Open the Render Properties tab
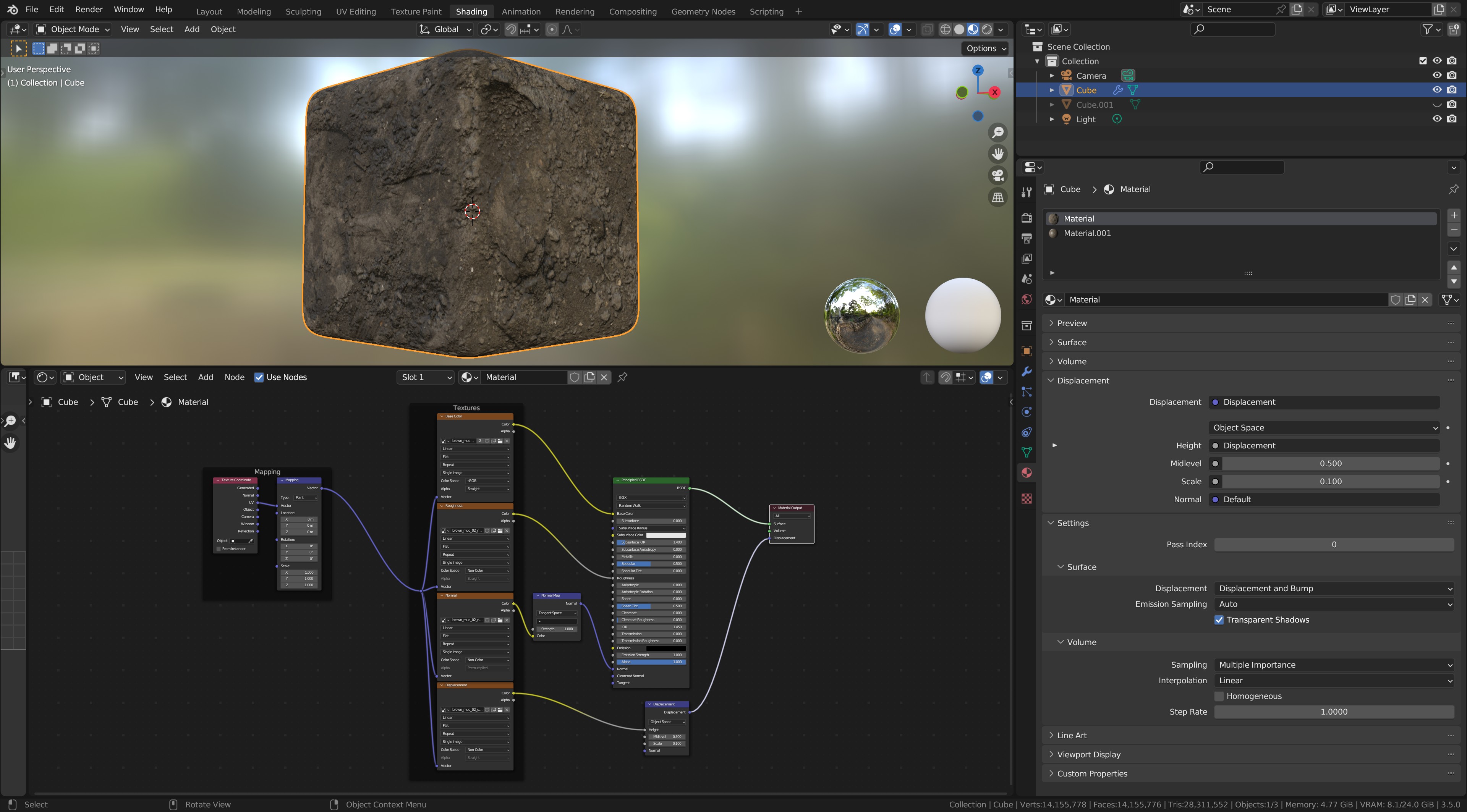The width and height of the screenshot is (1467, 812). coord(1026,218)
